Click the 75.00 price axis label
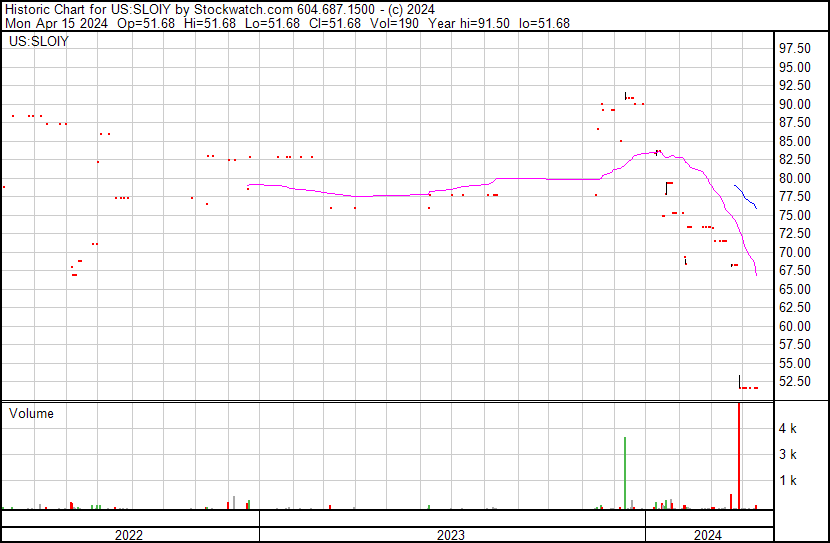The image size is (830, 543). [x=795, y=215]
